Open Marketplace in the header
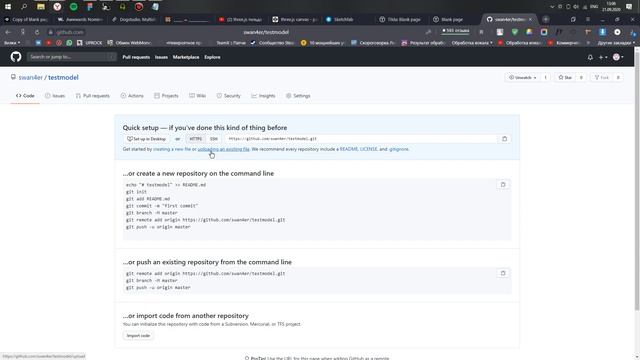Screen dimensions: 640x360 (186, 57)
